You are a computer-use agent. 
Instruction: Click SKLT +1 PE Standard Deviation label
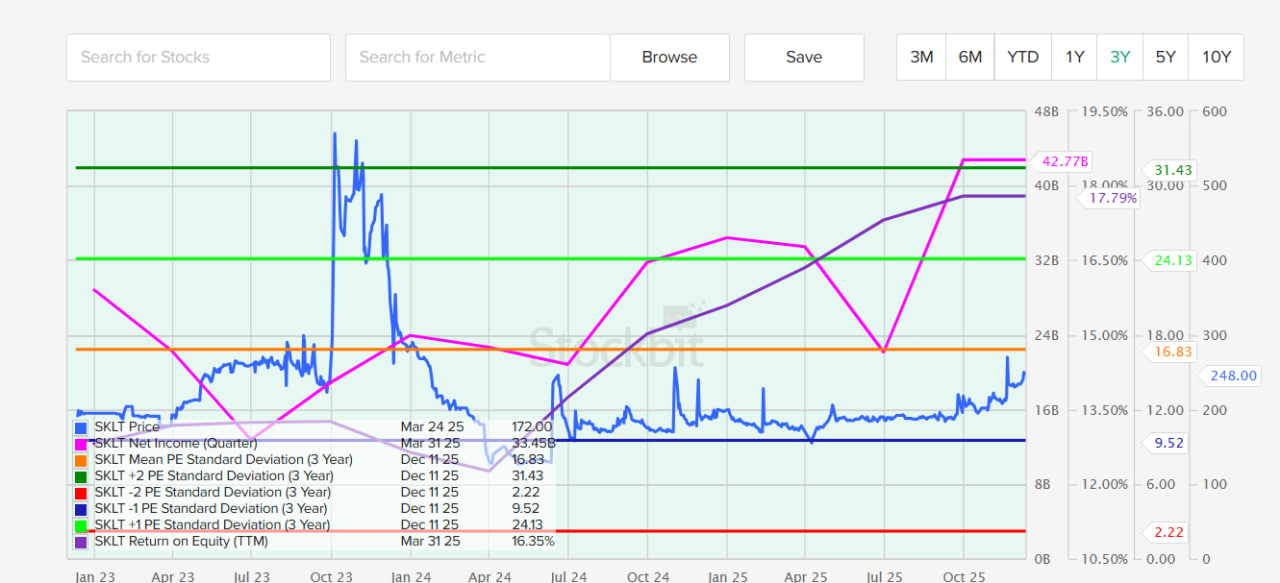(212, 525)
